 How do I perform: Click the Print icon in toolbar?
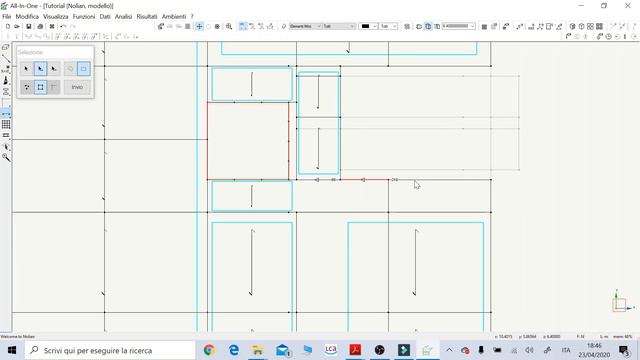pos(40,26)
